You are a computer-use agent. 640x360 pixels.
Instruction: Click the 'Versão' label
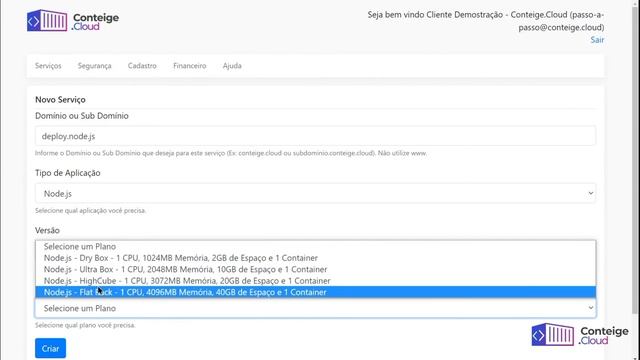(x=47, y=230)
